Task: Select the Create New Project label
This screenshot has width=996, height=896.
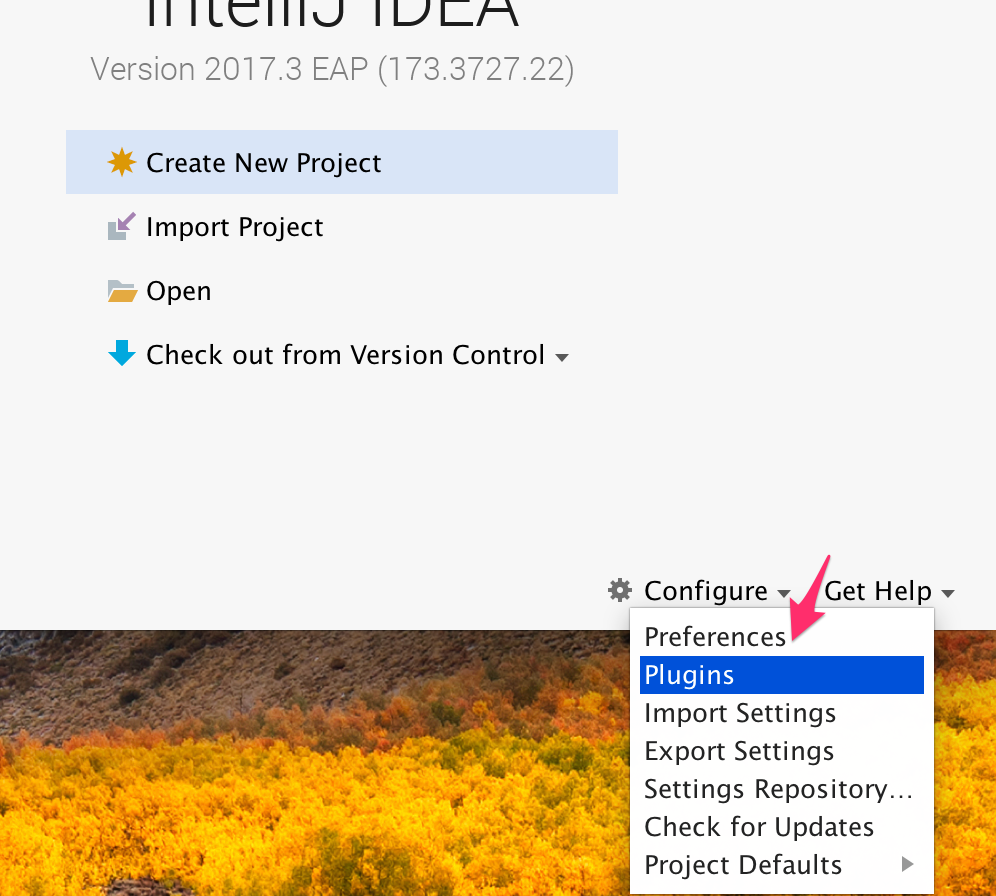Action: (x=263, y=163)
